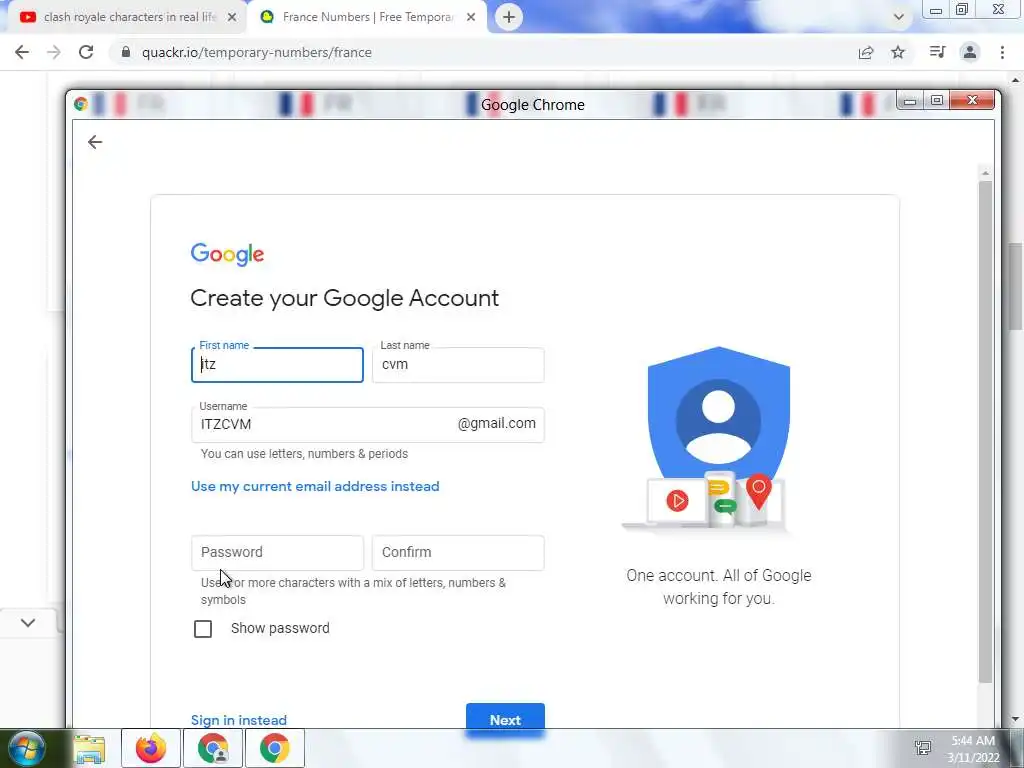Click 'Create your Google Account' heading

[344, 298]
